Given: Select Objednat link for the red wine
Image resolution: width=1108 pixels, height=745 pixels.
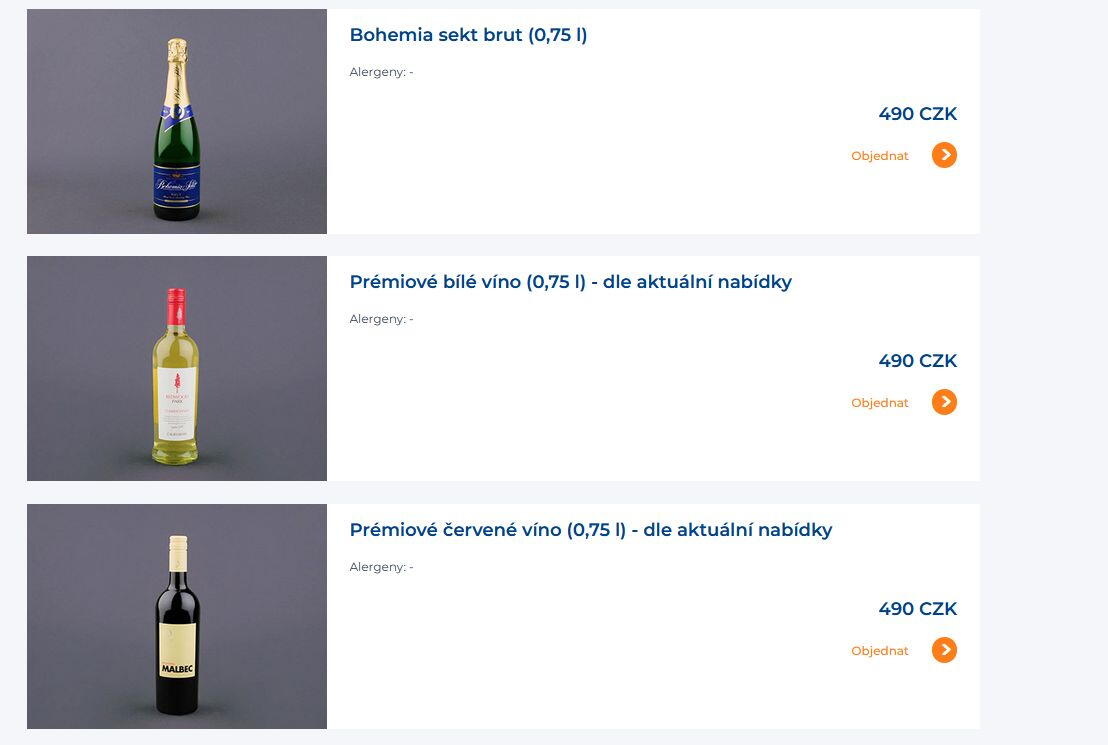Looking at the screenshot, I should click(880, 651).
